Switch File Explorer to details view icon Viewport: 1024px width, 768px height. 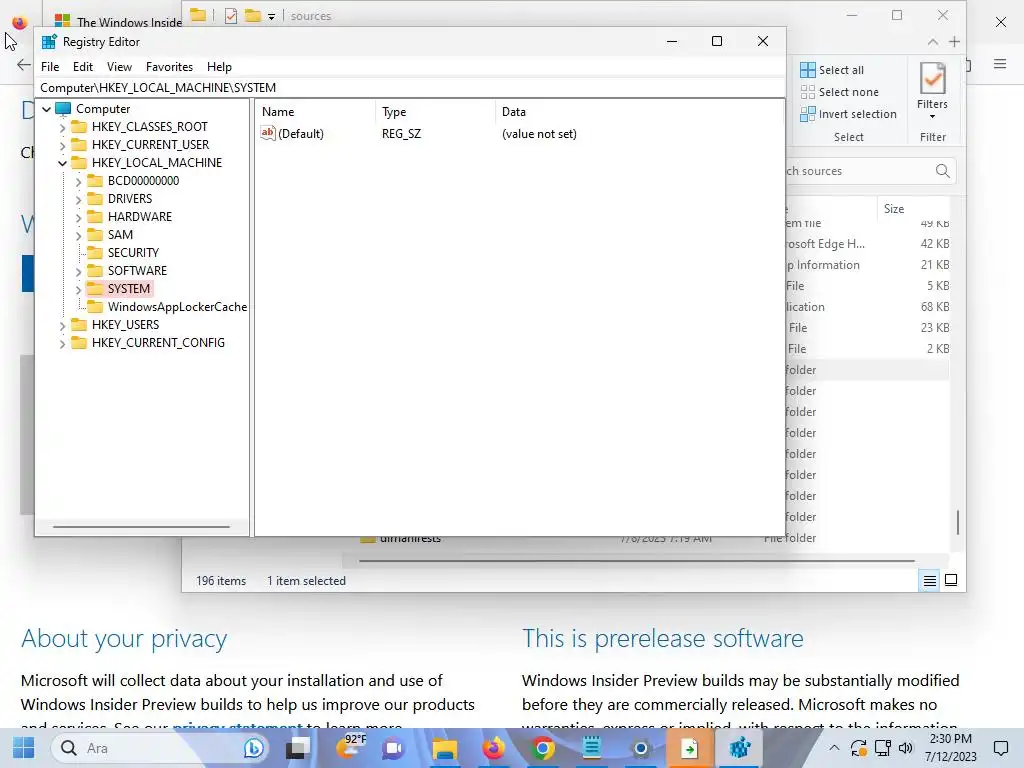(x=929, y=581)
